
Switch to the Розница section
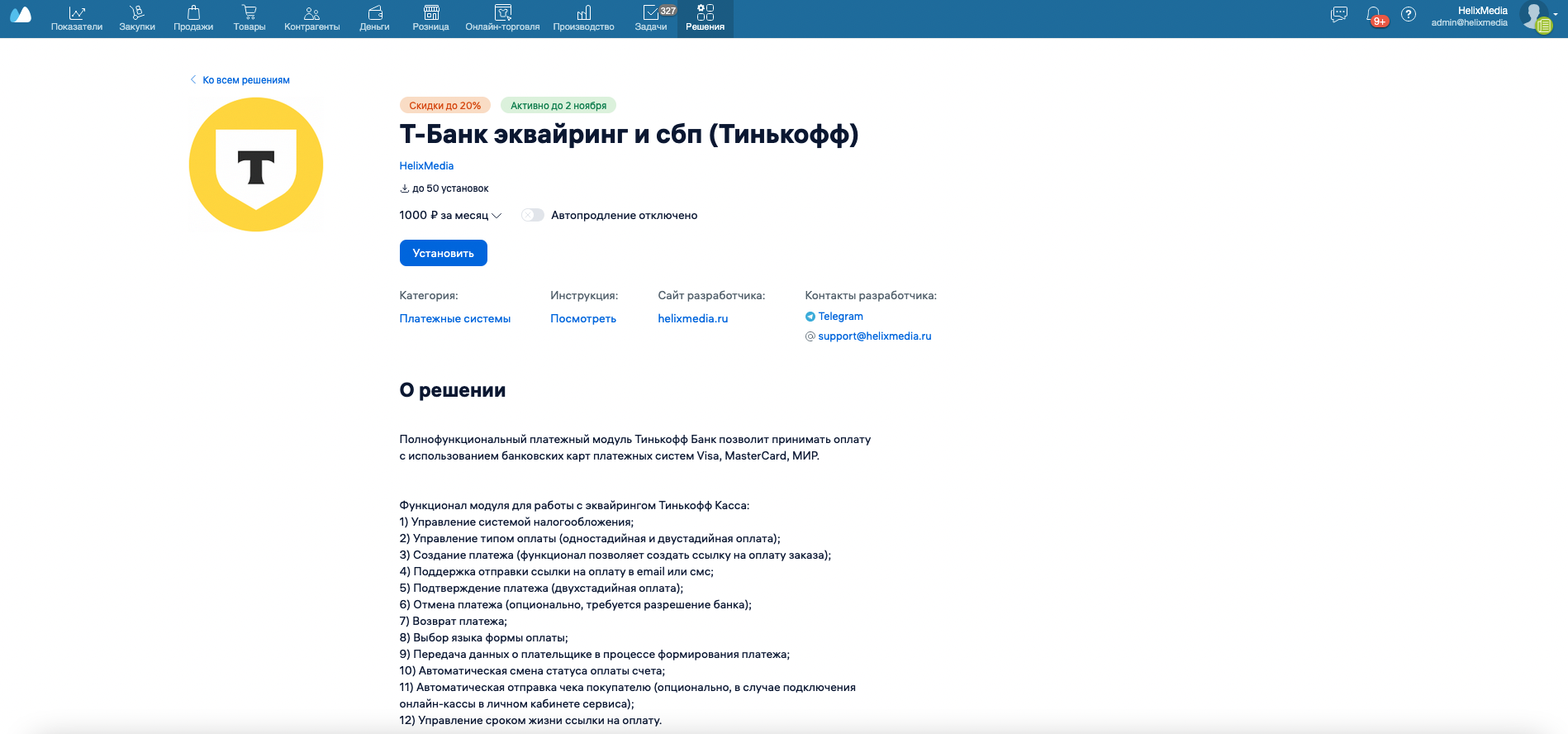click(431, 18)
